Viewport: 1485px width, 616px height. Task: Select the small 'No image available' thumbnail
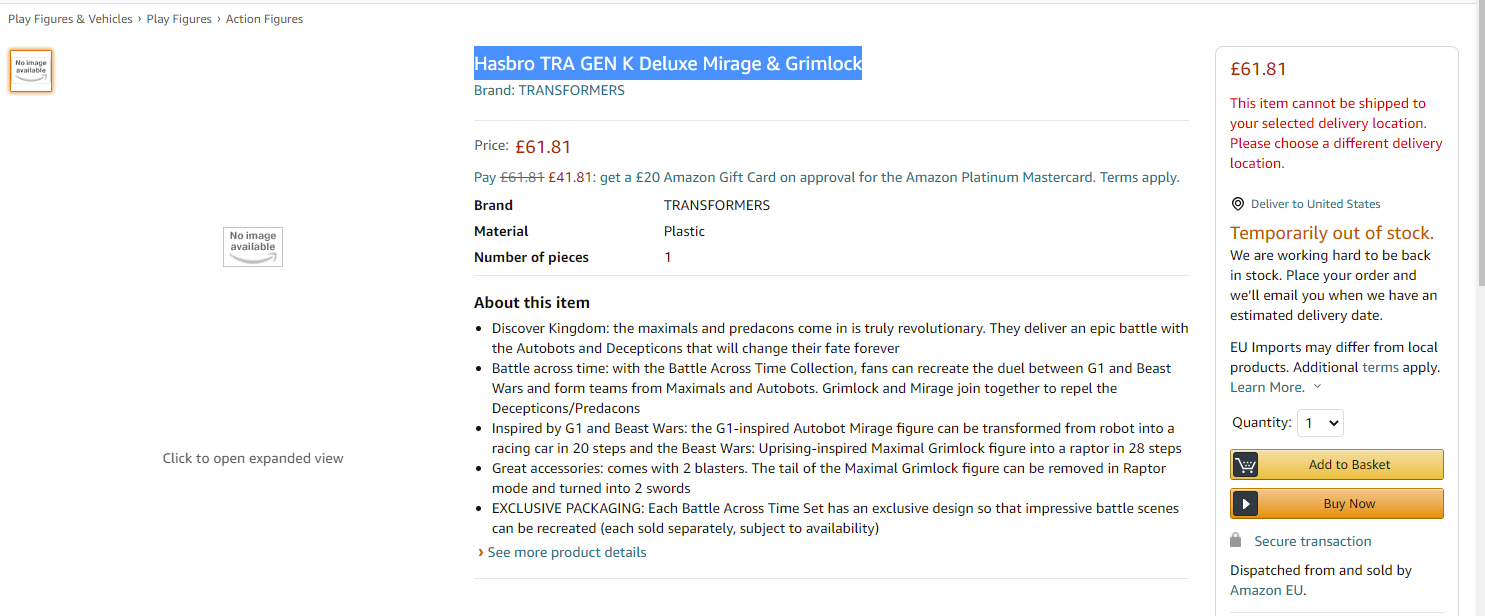(x=31, y=71)
